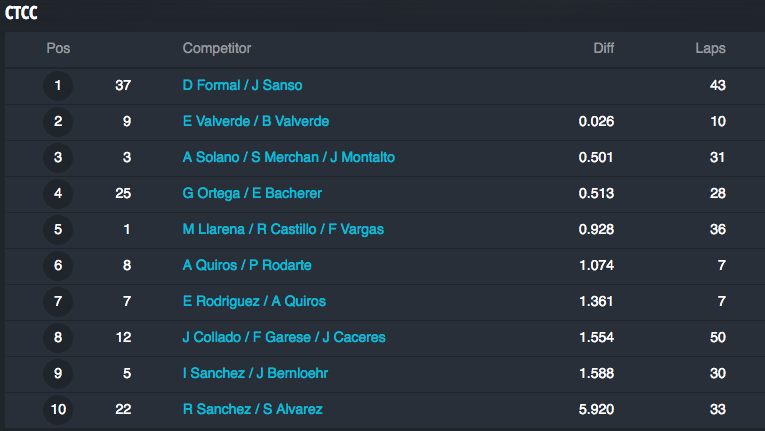Open E Valverde / B Valverde entry

[x=256, y=122]
